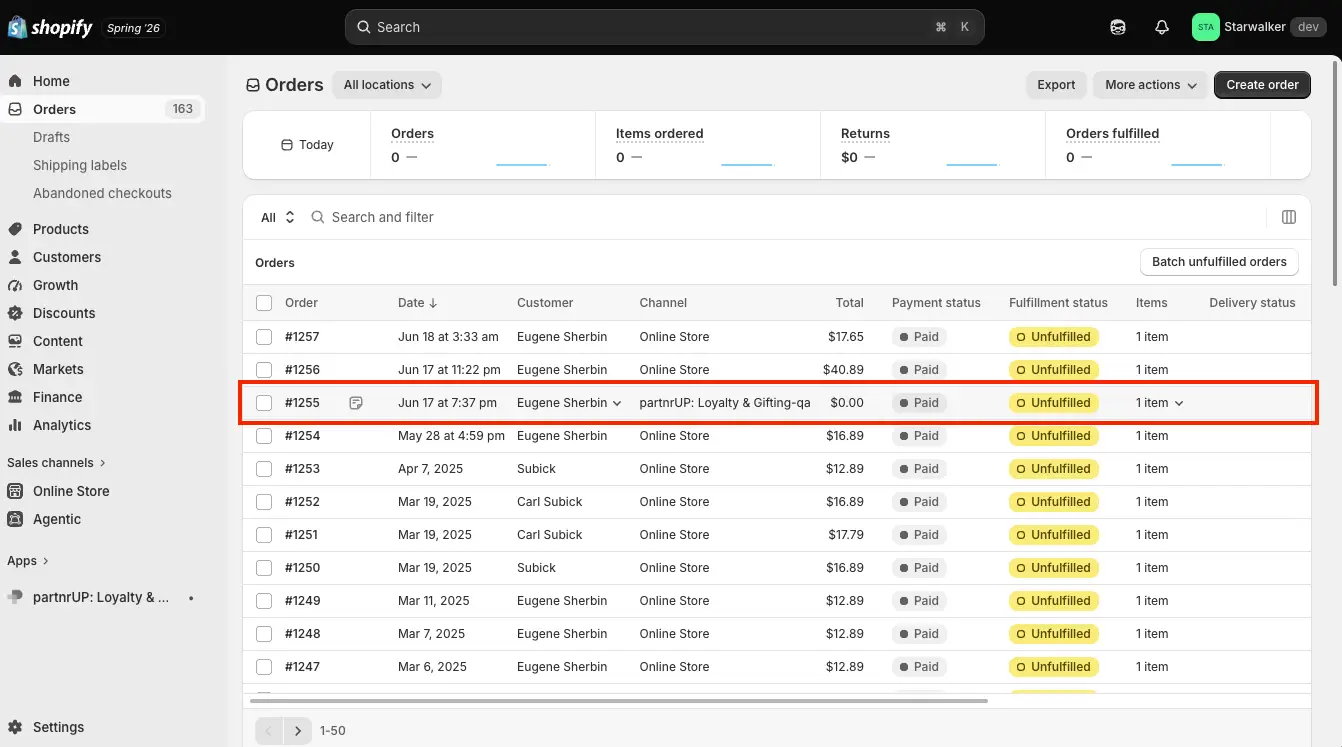Expand the Apps section
Screen dimensions: 1342x747
28,561
